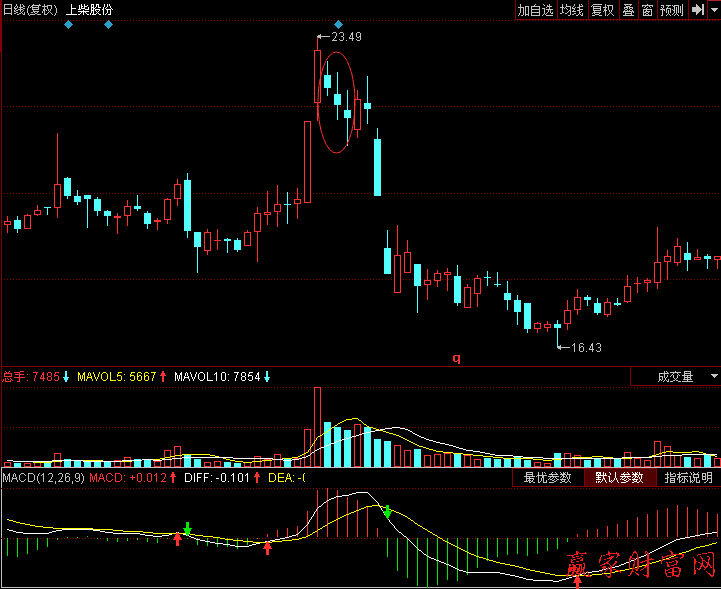Select the 默认参数 tab
The width and height of the screenshot is (721, 589).
(x=619, y=478)
